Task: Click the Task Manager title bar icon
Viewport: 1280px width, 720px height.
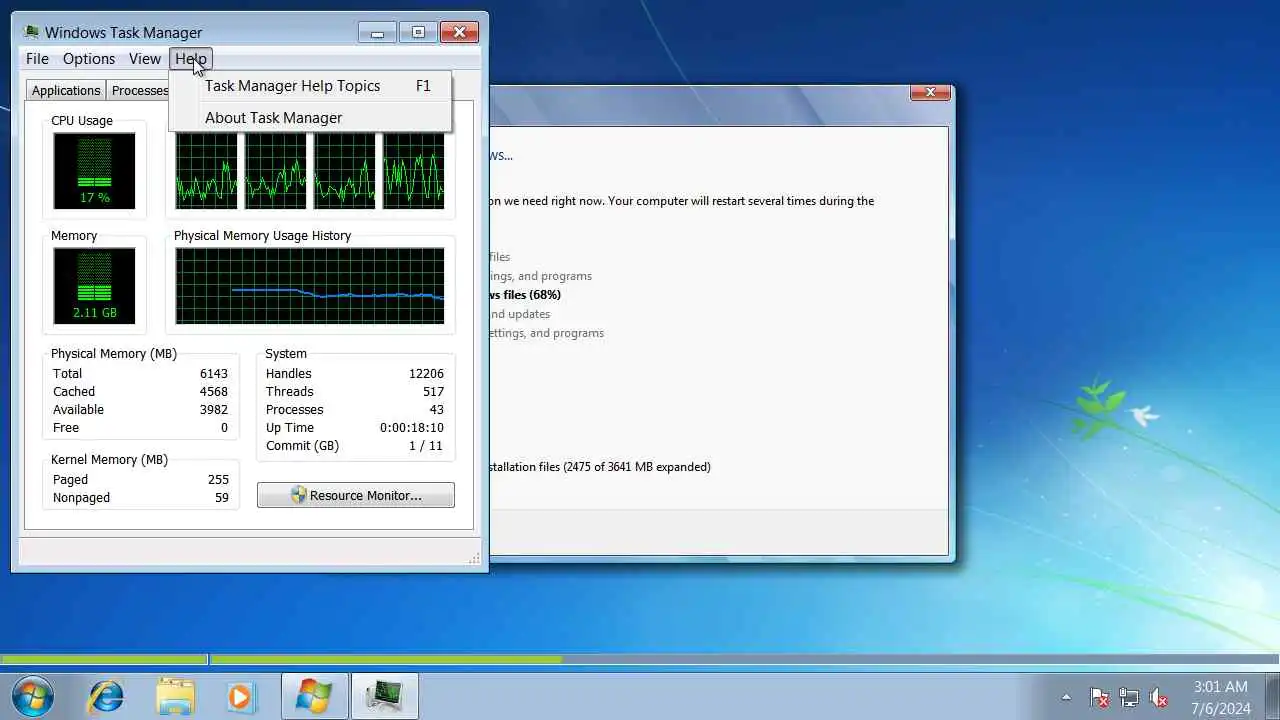Action: point(31,32)
